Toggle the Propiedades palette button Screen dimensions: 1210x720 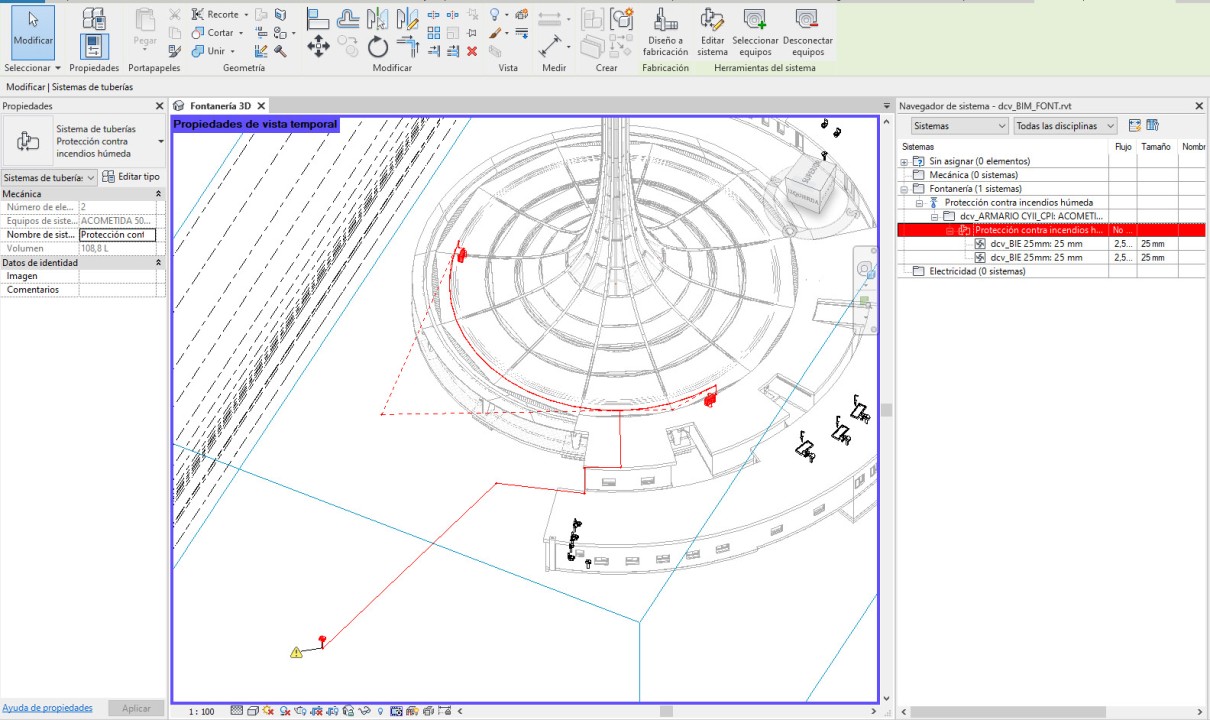point(94,46)
